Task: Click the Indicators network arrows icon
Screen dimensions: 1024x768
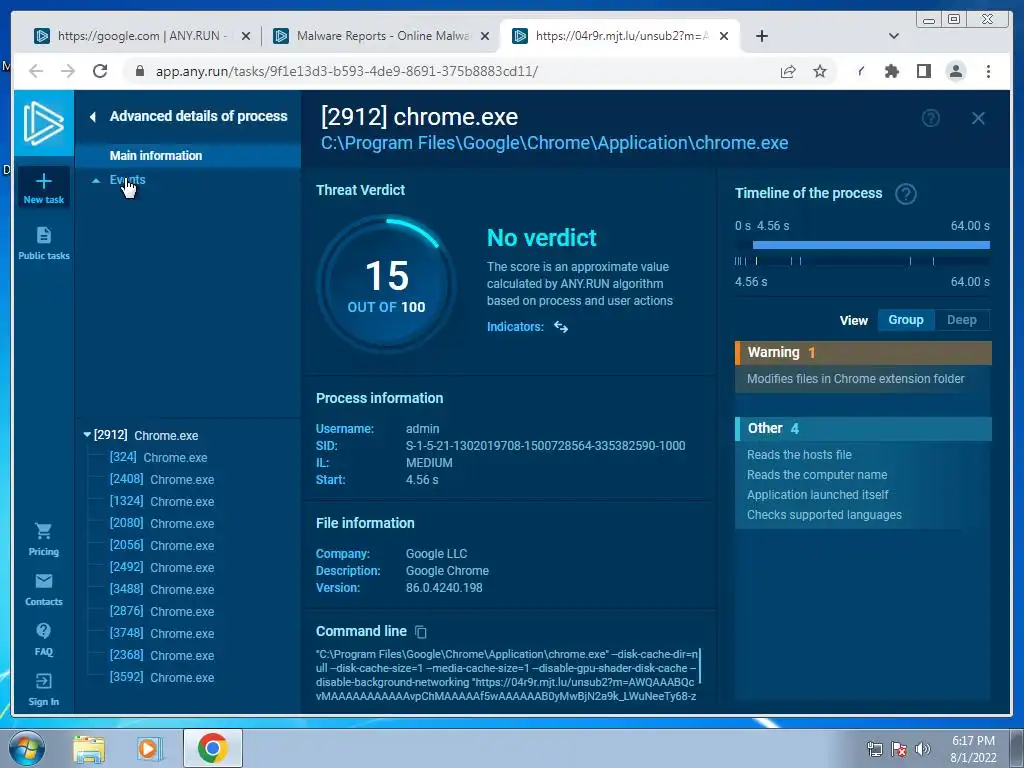Action: click(x=561, y=327)
